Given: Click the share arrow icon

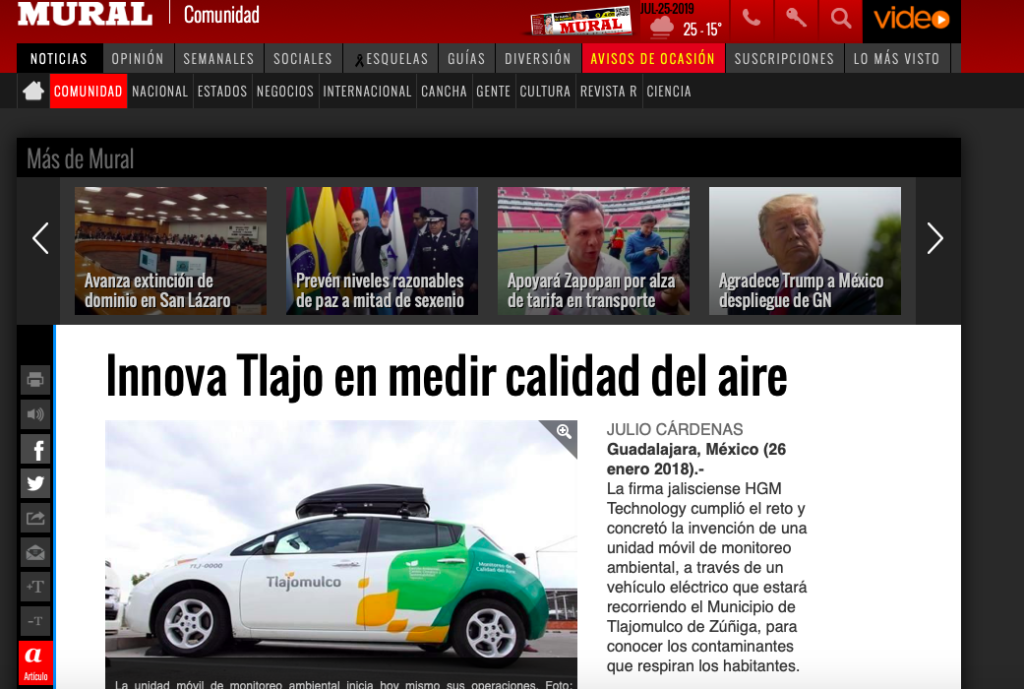Looking at the screenshot, I should 35,518.
